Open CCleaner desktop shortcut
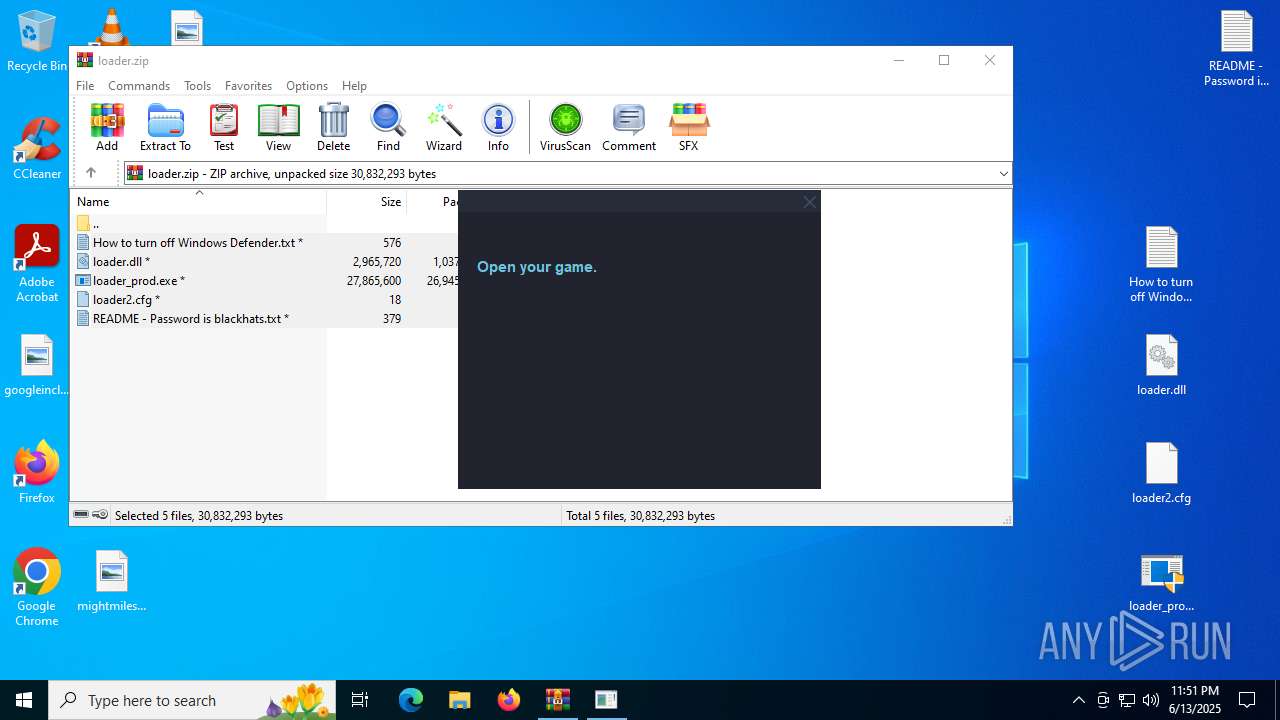This screenshot has height=720, width=1280. (37, 149)
